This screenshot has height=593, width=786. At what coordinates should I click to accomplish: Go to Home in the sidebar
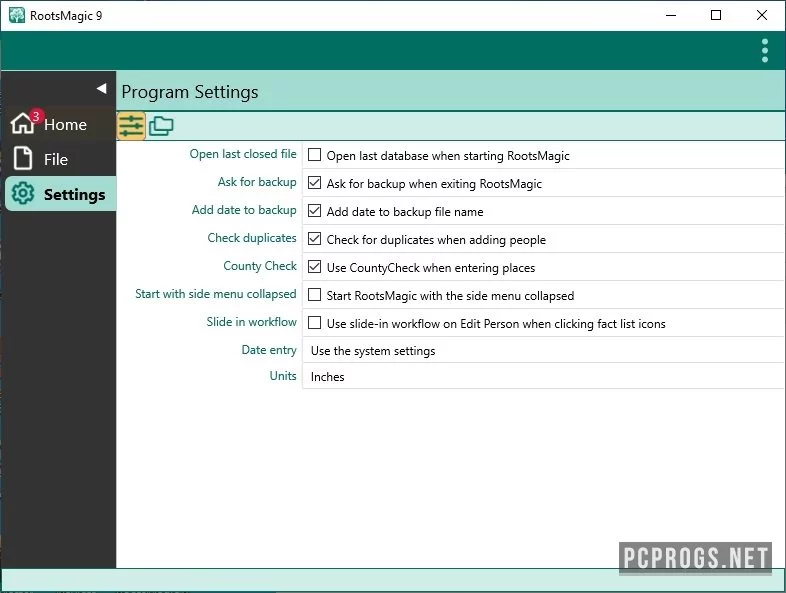[59, 124]
